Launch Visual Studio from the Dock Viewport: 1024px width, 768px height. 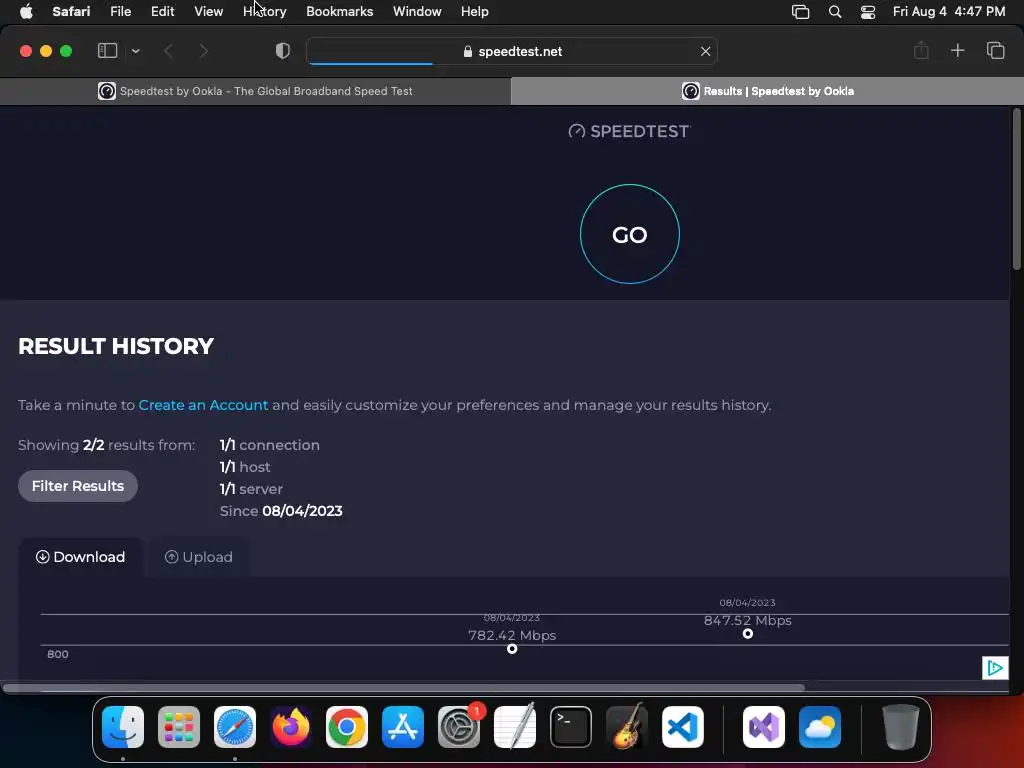point(764,727)
